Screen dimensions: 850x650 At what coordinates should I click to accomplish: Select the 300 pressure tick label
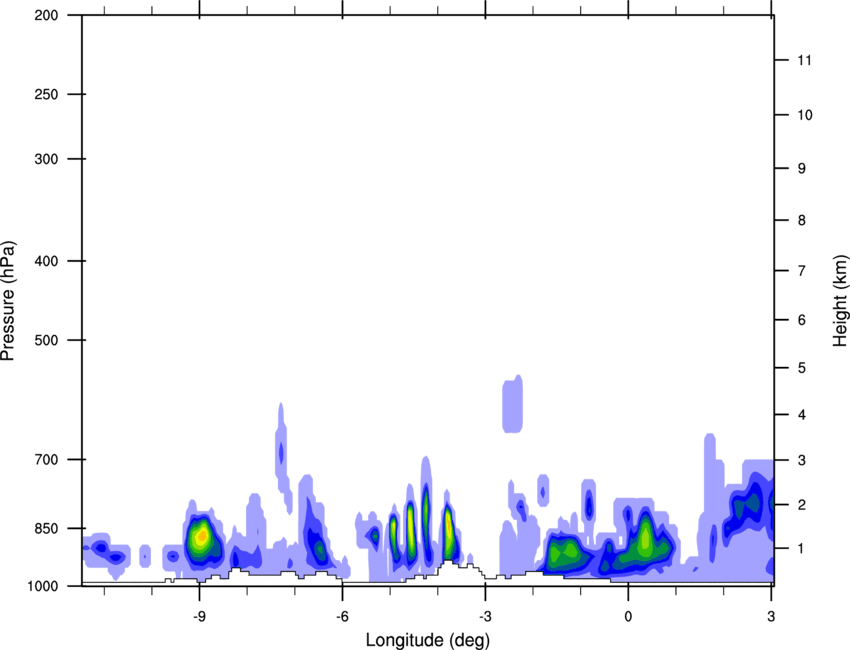coord(46,159)
